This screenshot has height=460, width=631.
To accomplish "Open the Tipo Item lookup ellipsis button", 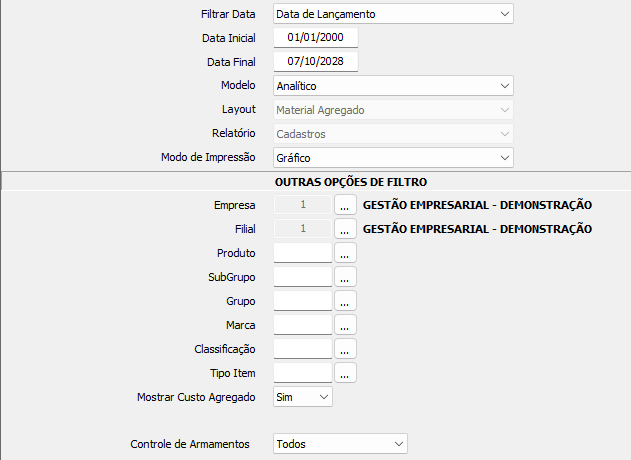I will (x=345, y=373).
